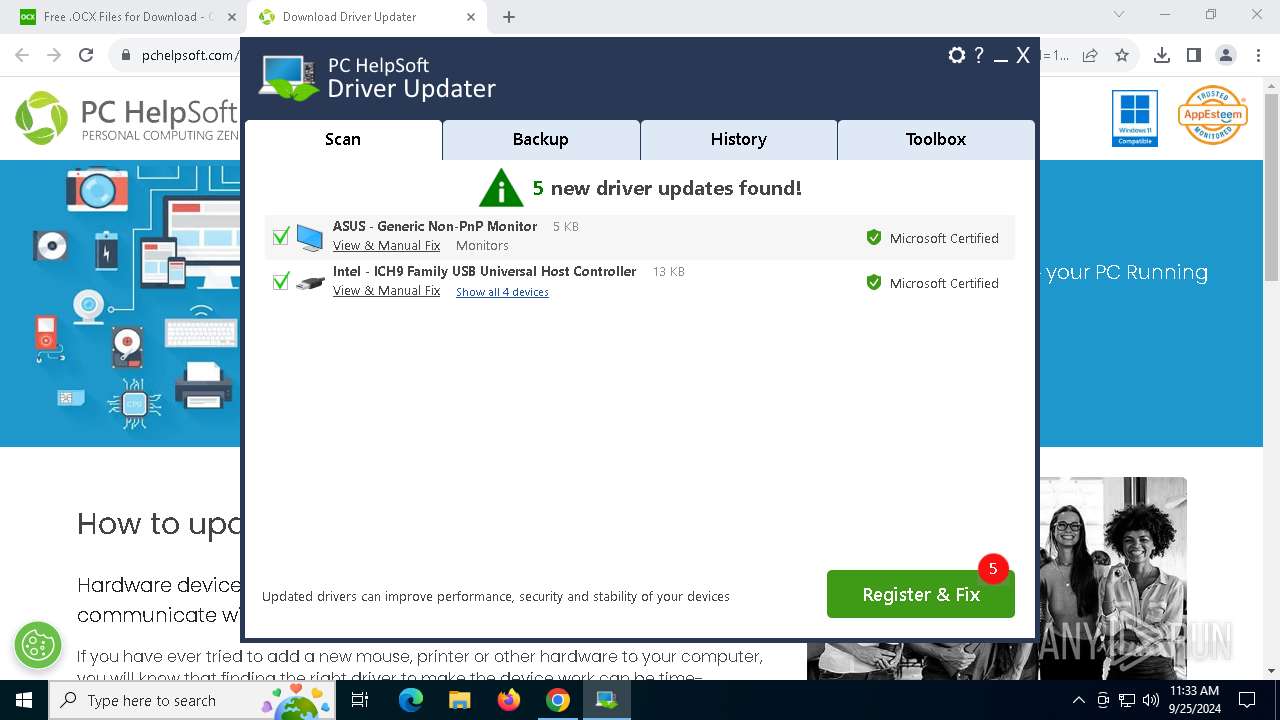
Task: Open Task View from taskbar
Action: tap(361, 700)
